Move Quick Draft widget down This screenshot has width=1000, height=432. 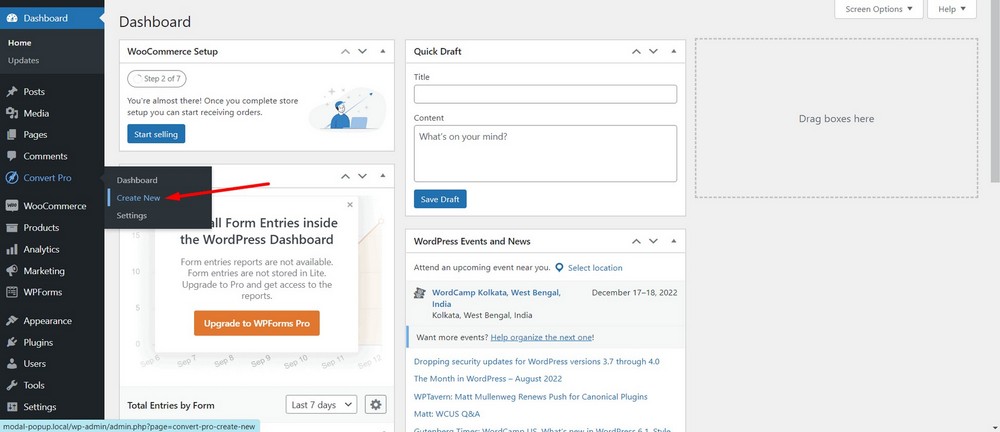(653, 52)
